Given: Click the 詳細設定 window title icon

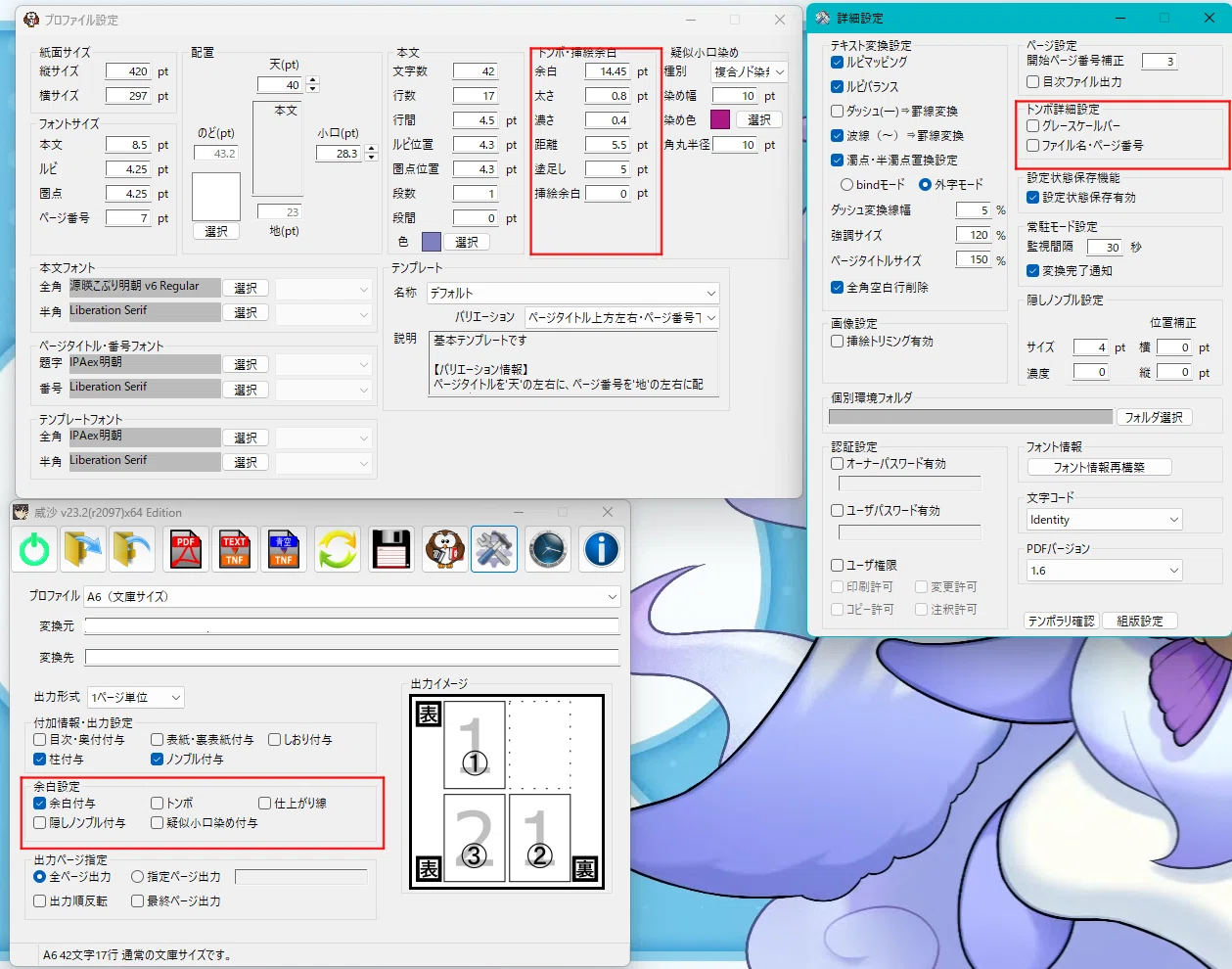Looking at the screenshot, I should tap(823, 18).
